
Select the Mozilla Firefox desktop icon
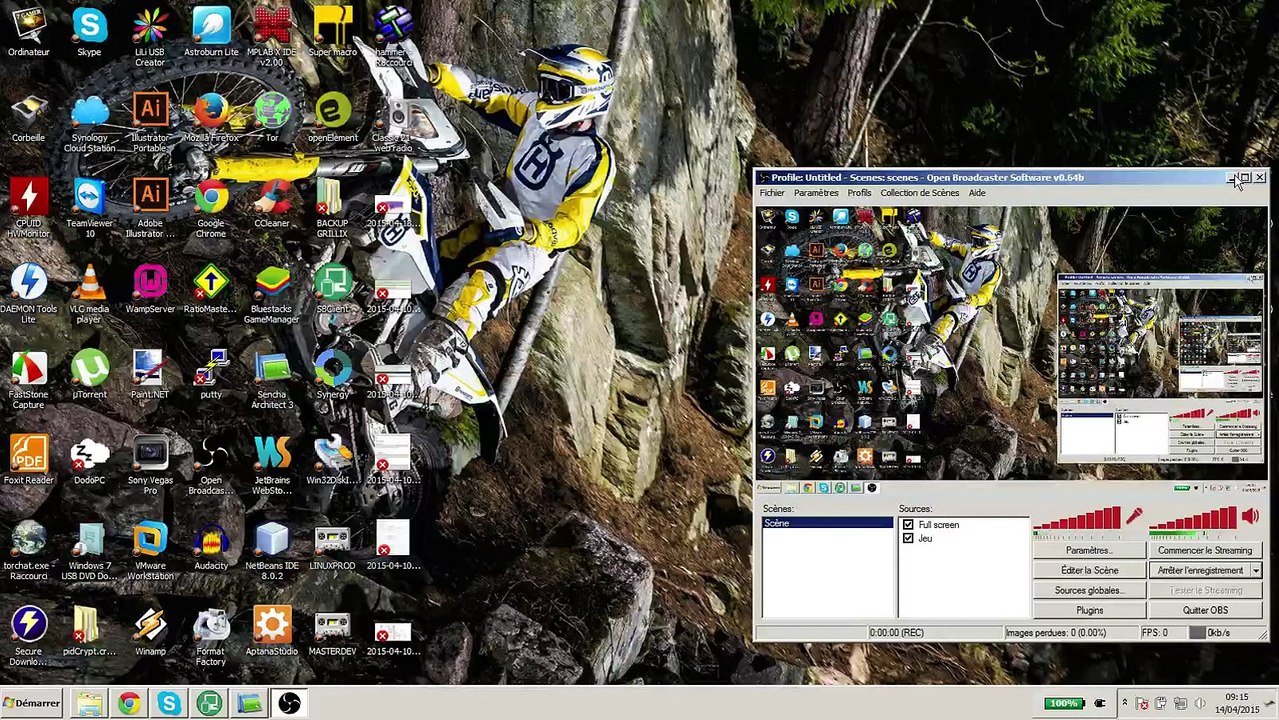point(211,119)
